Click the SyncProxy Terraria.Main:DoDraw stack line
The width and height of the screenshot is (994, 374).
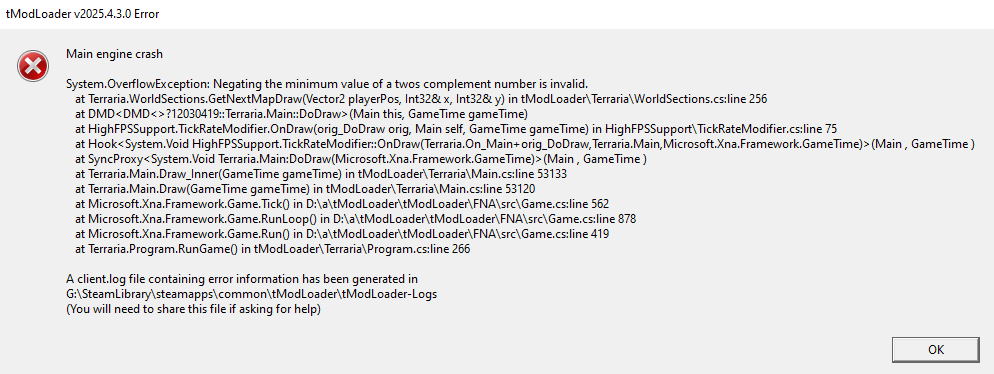coord(361,159)
